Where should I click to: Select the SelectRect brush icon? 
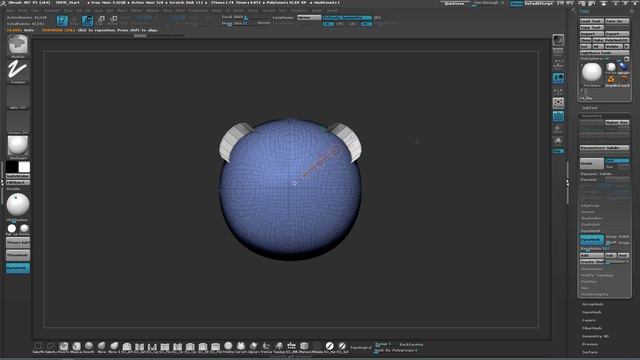(38, 346)
